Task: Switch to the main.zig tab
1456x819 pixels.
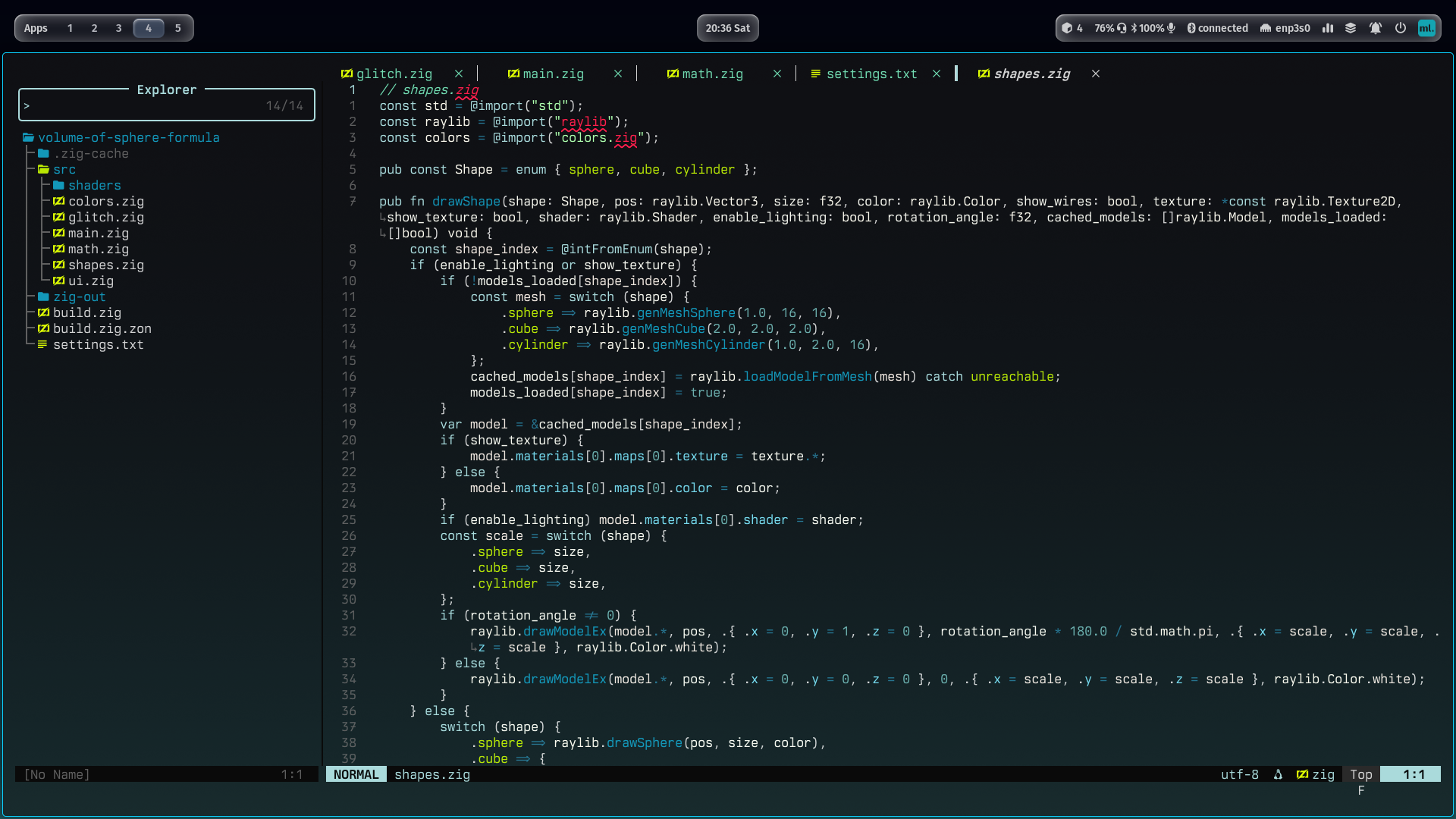Action: click(x=553, y=74)
